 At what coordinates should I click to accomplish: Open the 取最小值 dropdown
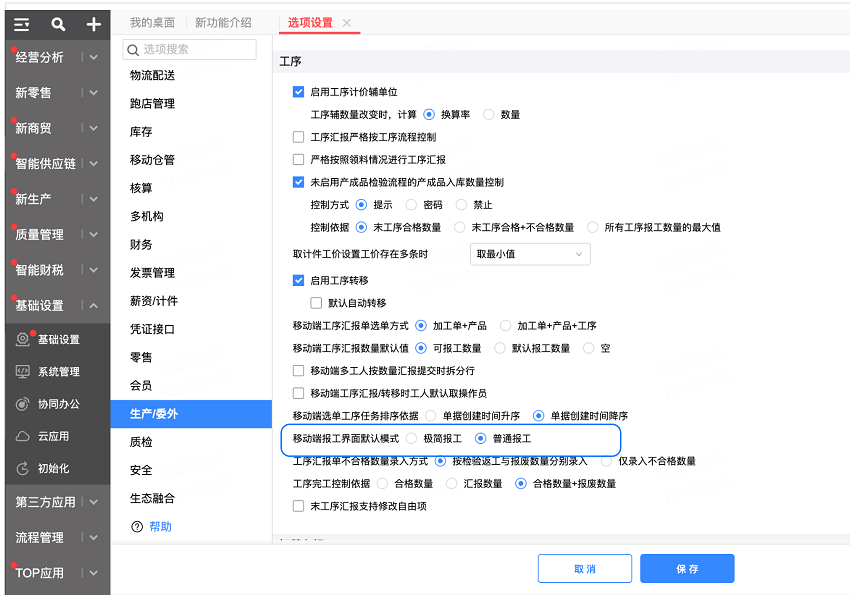tap(530, 254)
